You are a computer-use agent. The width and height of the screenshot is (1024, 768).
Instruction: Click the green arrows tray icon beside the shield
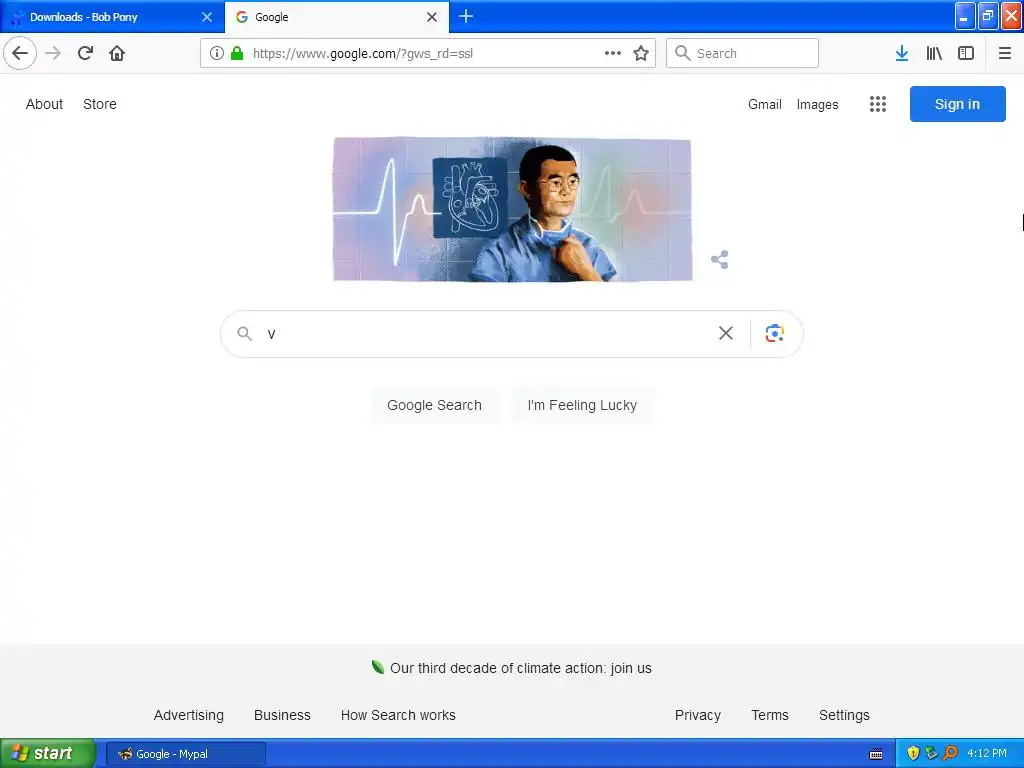932,753
